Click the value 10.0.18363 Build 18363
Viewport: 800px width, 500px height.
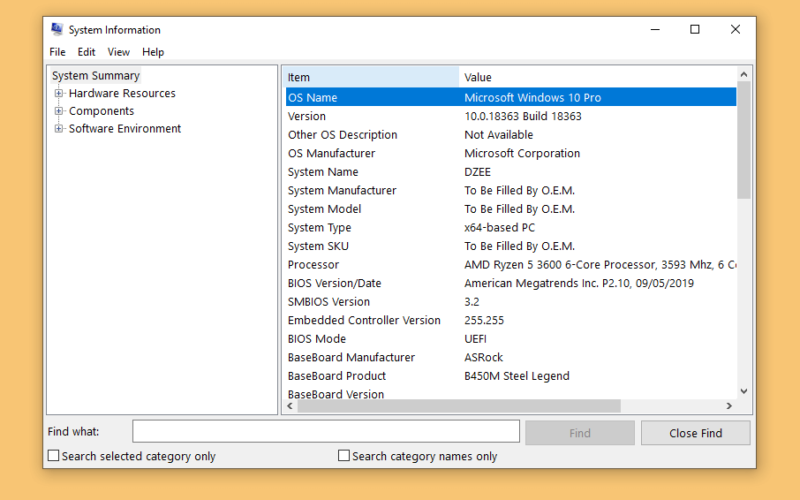pos(522,116)
